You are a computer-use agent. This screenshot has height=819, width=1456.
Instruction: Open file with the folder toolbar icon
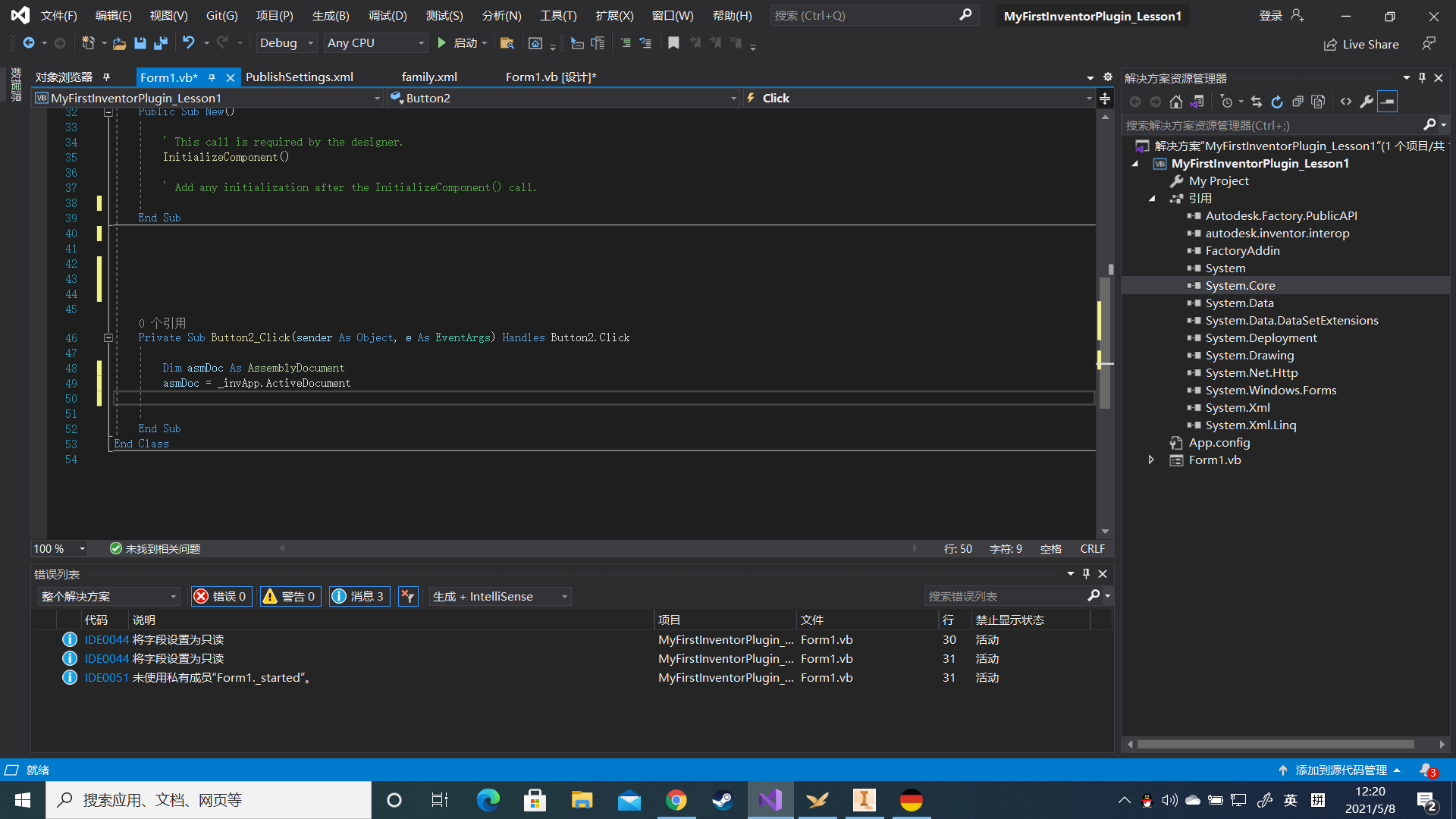tap(119, 43)
